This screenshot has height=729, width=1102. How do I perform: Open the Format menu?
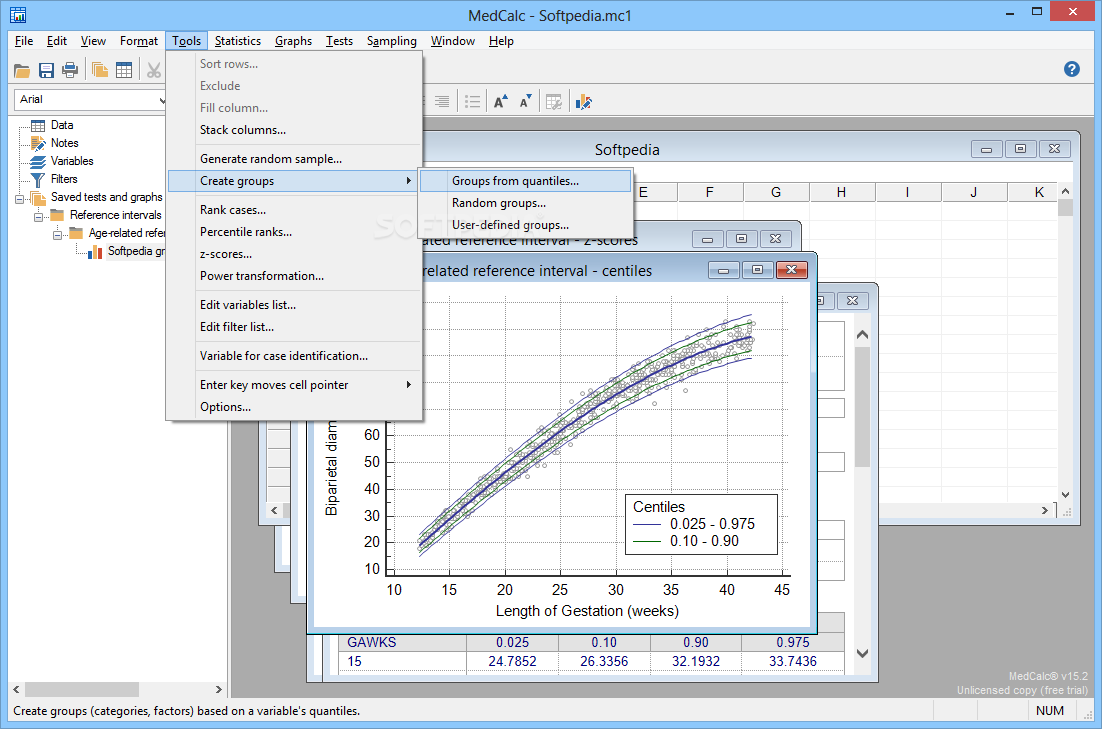[x=138, y=41]
